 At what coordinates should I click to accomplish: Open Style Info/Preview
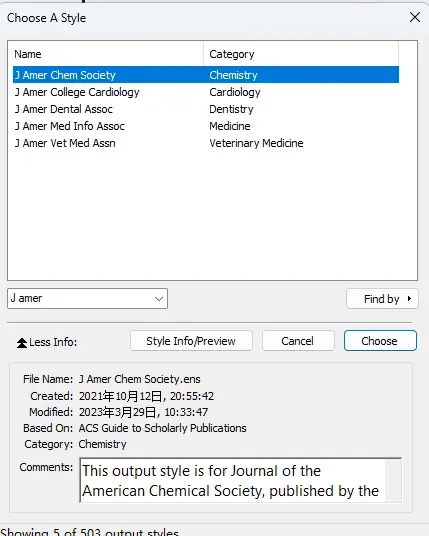pyautogui.click(x=191, y=341)
